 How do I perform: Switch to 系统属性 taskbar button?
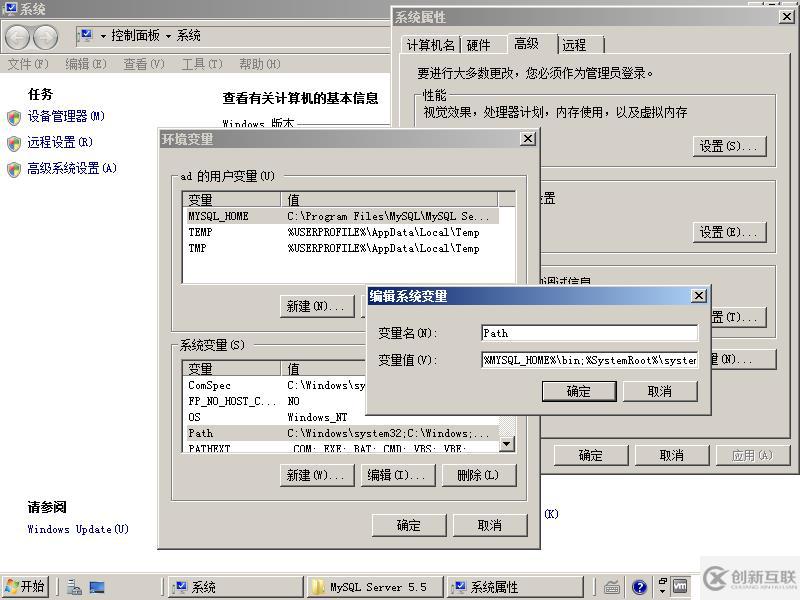point(515,587)
